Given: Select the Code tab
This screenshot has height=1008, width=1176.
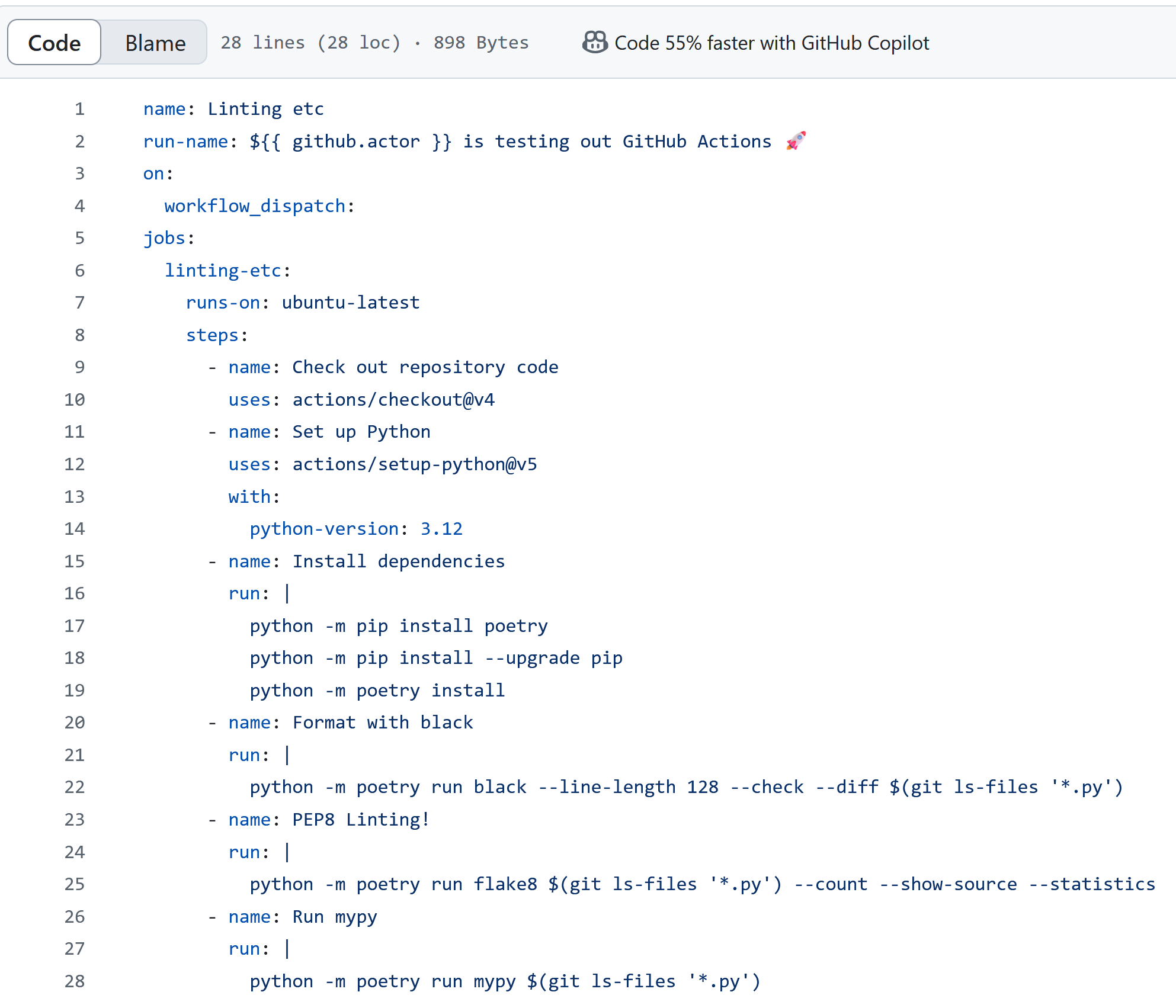Looking at the screenshot, I should tap(53, 42).
